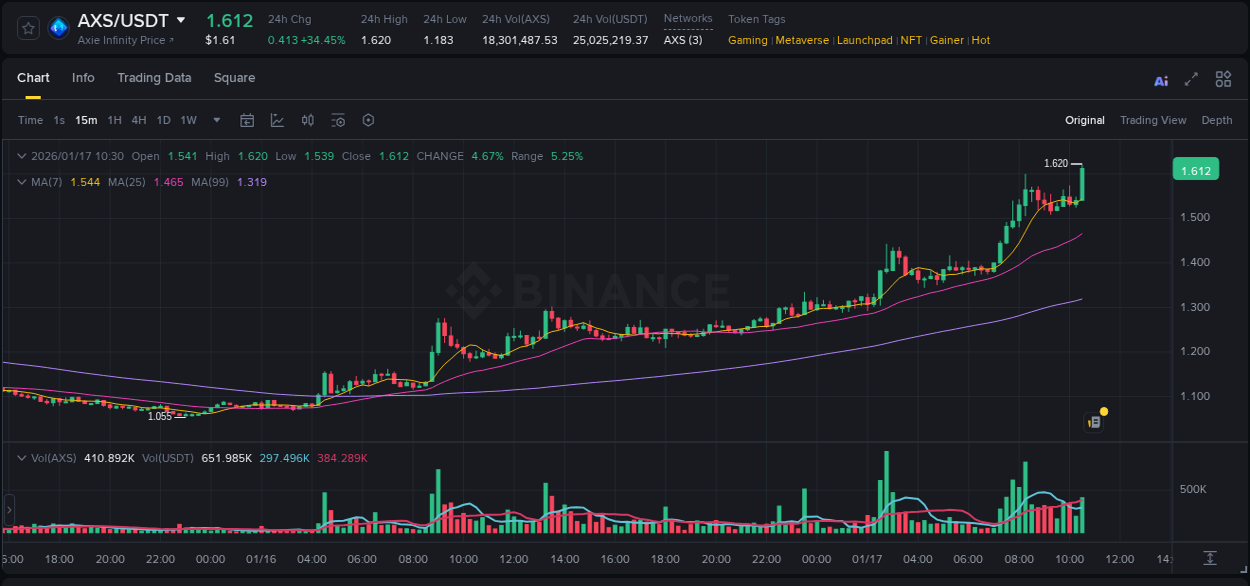Click the hexagon settings icon

(368, 119)
